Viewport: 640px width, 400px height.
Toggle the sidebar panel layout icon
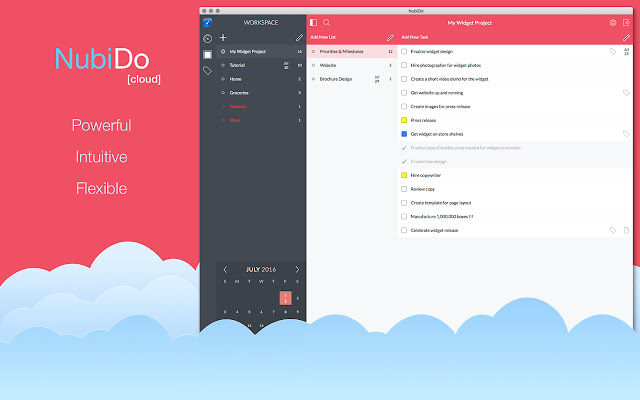click(x=313, y=22)
